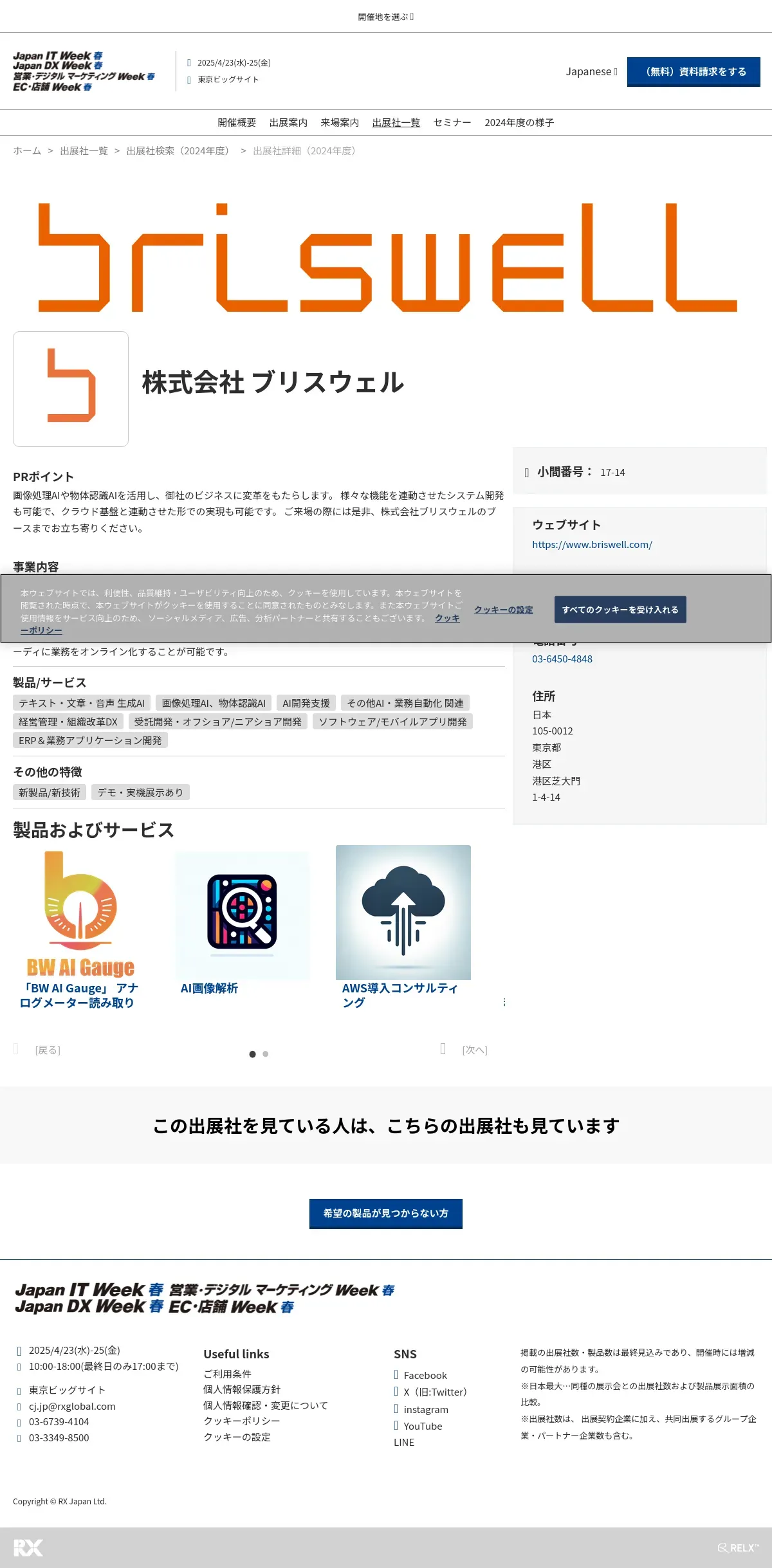Viewport: 772px width, 1568px height.
Task: Click すべてのクッキーを受け入れる button
Action: pyautogui.click(x=620, y=610)
